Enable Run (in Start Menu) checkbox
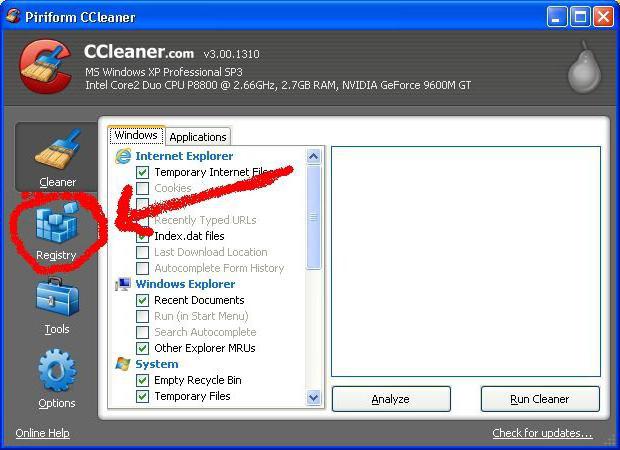The height and width of the screenshot is (450, 620). (x=142, y=316)
